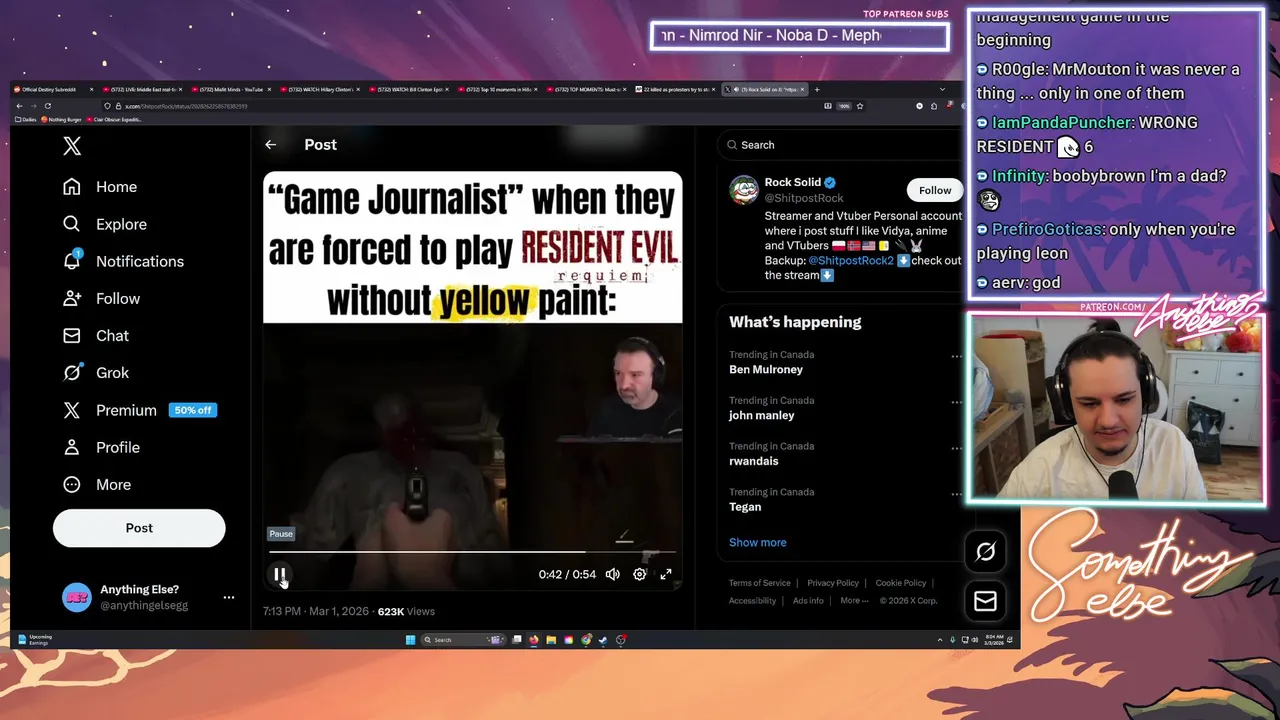Screen dimensions: 1280x720
Task: Open Firefox from the taskbar
Action: (534, 640)
